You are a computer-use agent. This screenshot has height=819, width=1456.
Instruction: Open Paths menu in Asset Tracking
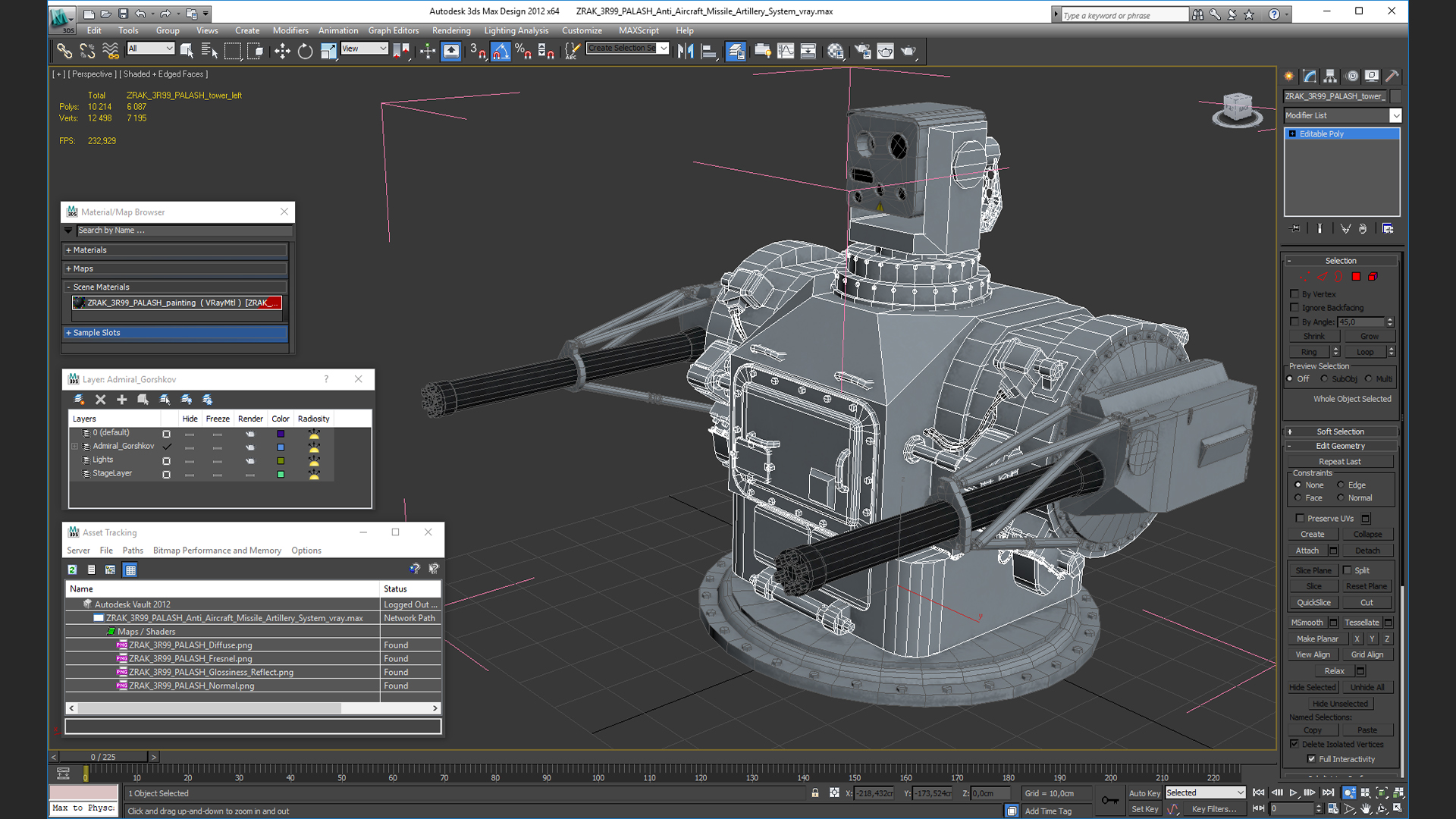click(x=133, y=551)
